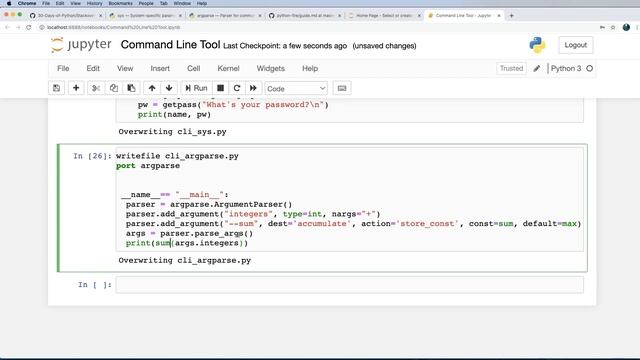Image resolution: width=640 pixels, height=360 pixels.
Task: Reload the page with refresh icon
Action: [x=29, y=27]
